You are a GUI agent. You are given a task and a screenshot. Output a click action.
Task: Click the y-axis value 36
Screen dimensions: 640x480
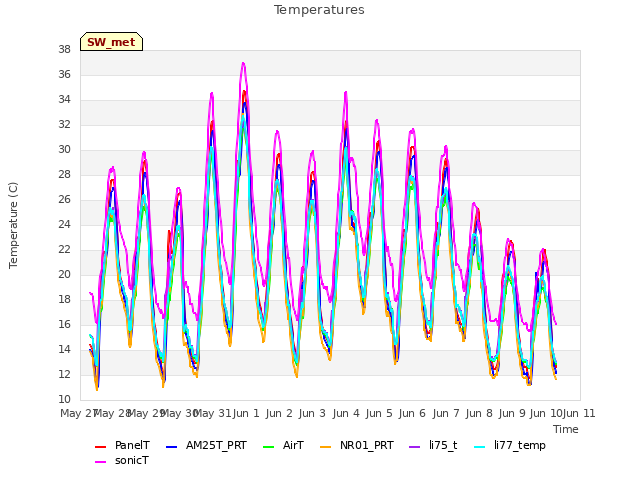coord(64,74)
